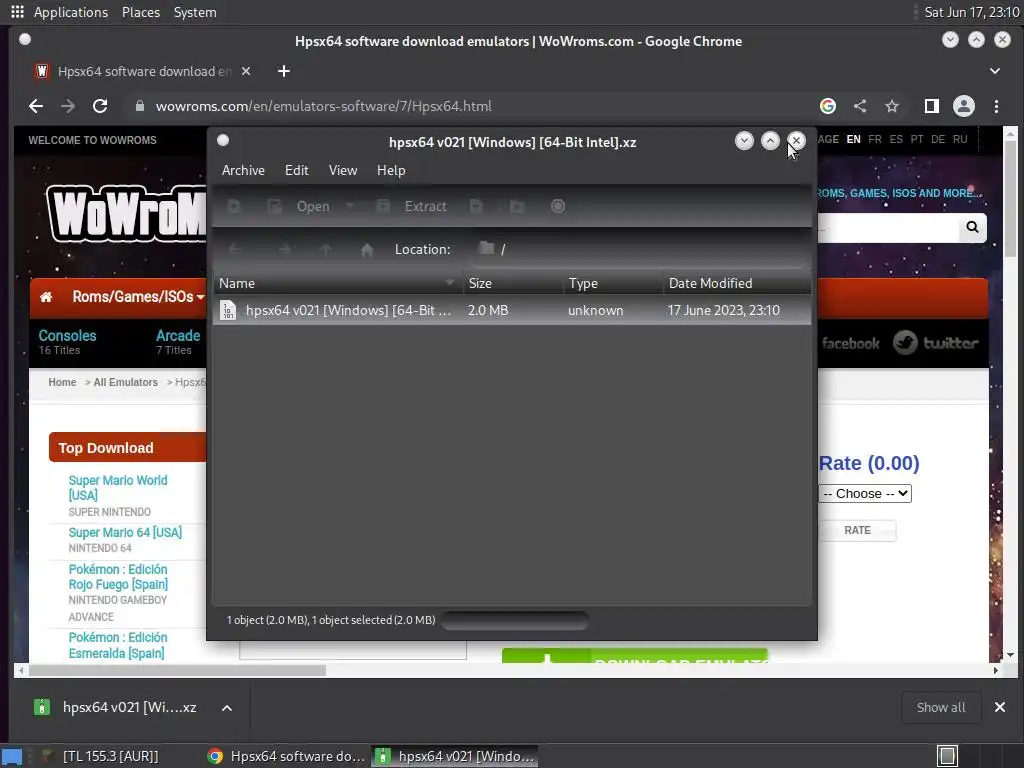
Task: Bookmark this page with star icon
Action: click(x=892, y=106)
